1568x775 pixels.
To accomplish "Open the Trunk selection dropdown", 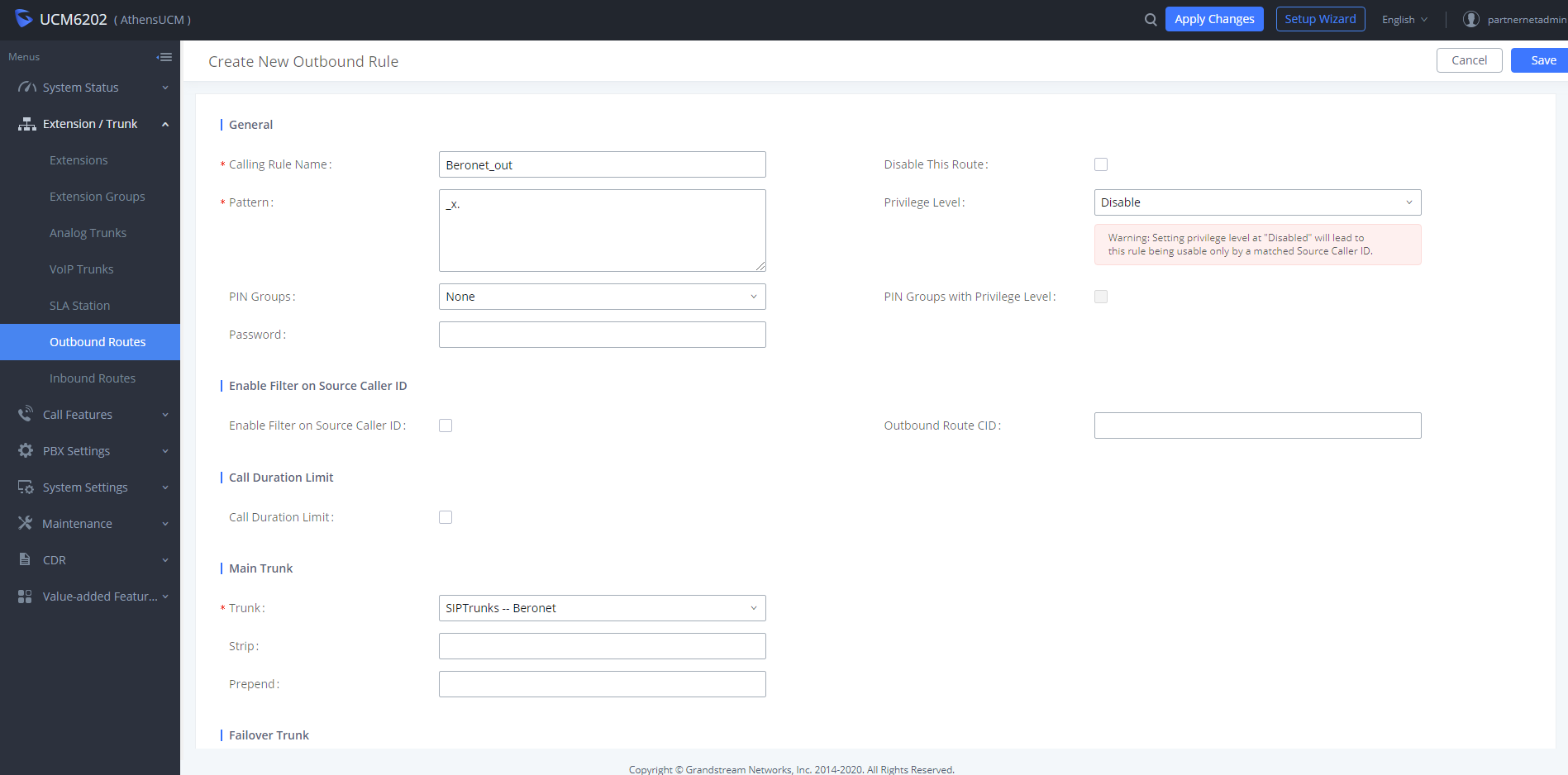I will point(601,608).
